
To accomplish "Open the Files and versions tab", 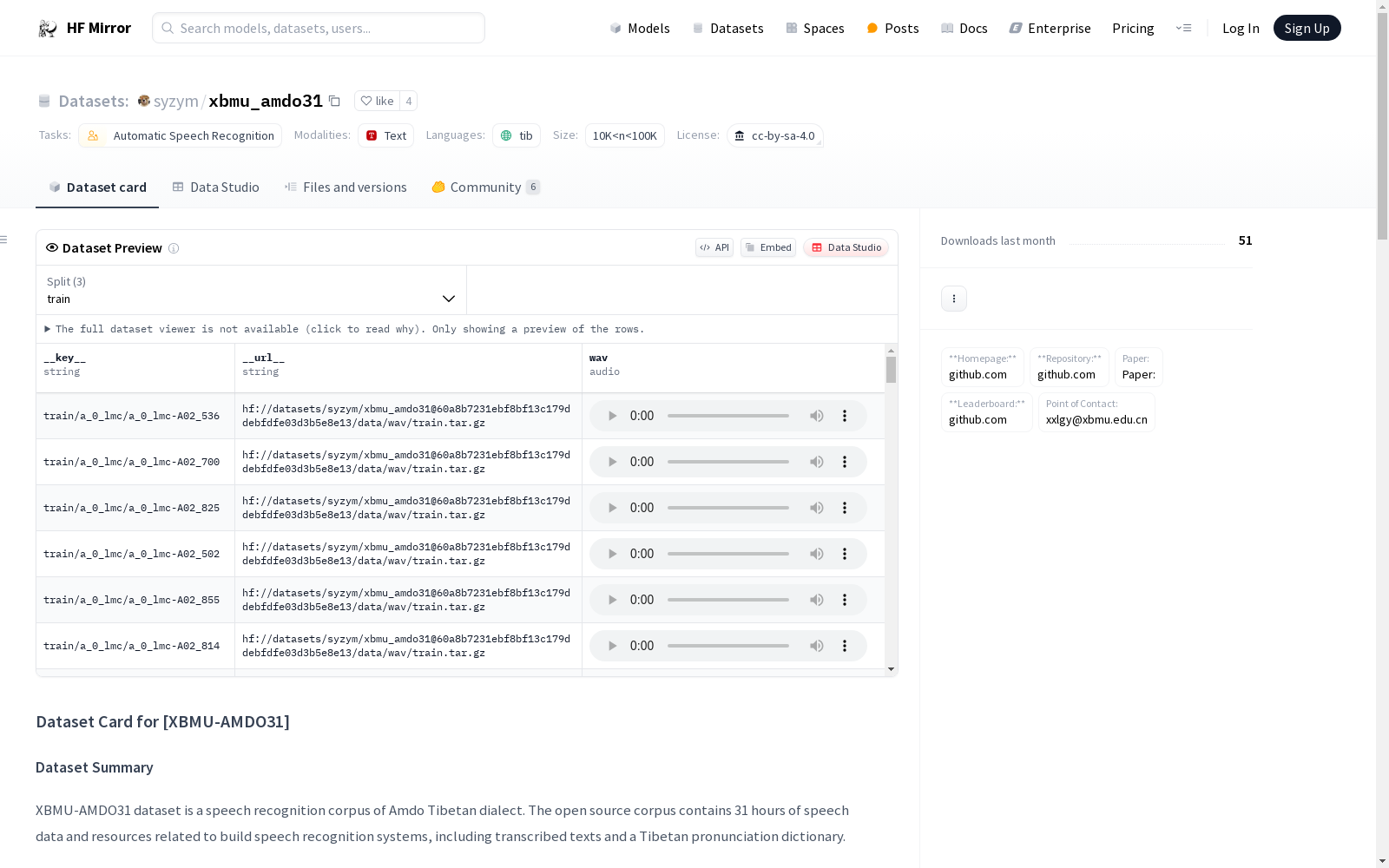I will 346,187.
